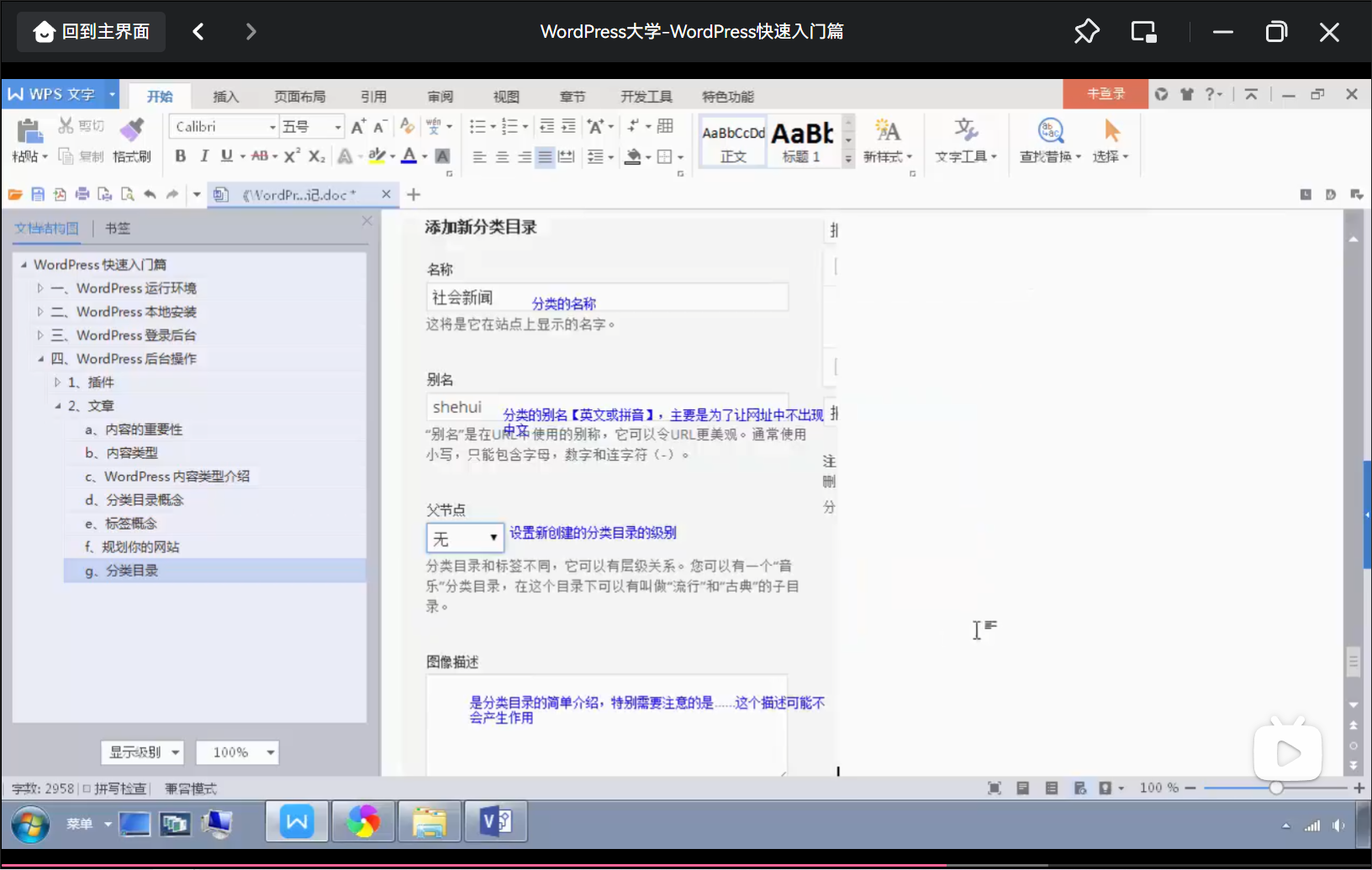Click the New Style icon
The image size is (1372, 870).
click(x=888, y=130)
